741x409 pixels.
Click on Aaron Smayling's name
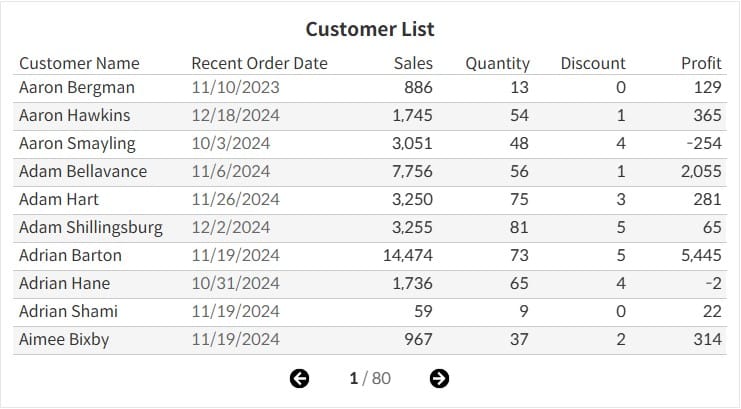coord(77,143)
